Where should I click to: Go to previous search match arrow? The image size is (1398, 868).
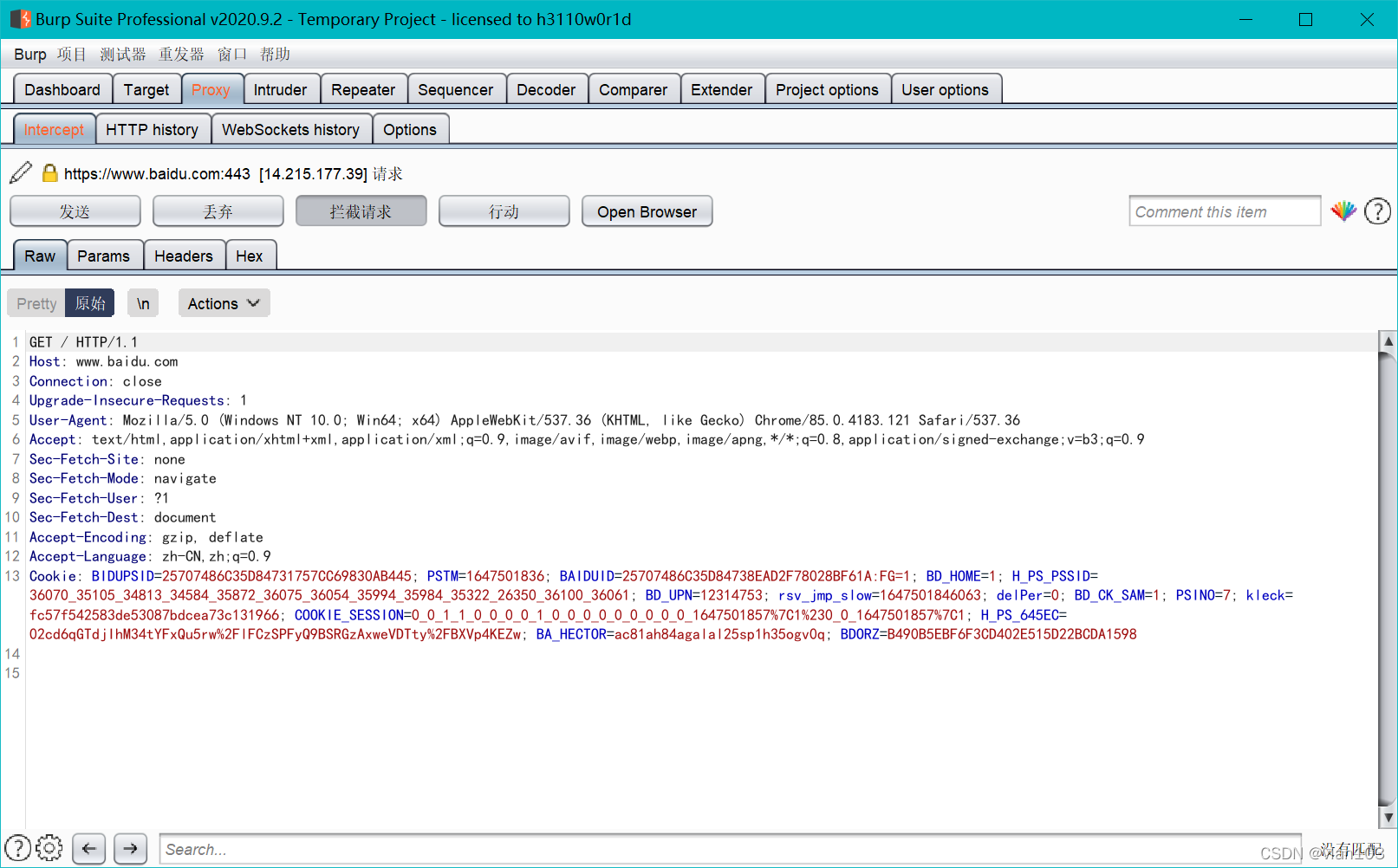tap(88, 848)
